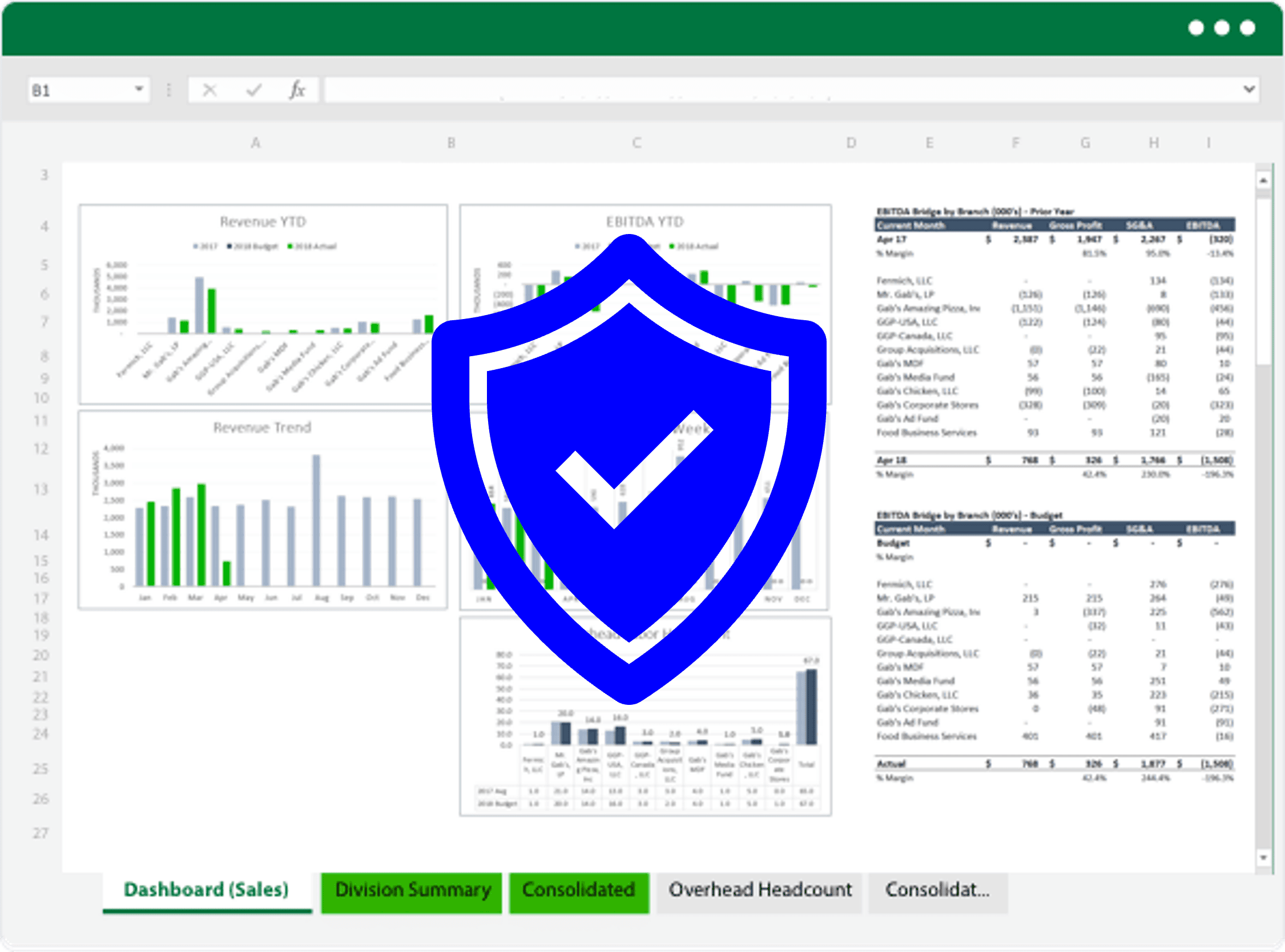Click the confirm checkmark in formula bar
Screen dimensions: 1285x952
[x=253, y=90]
